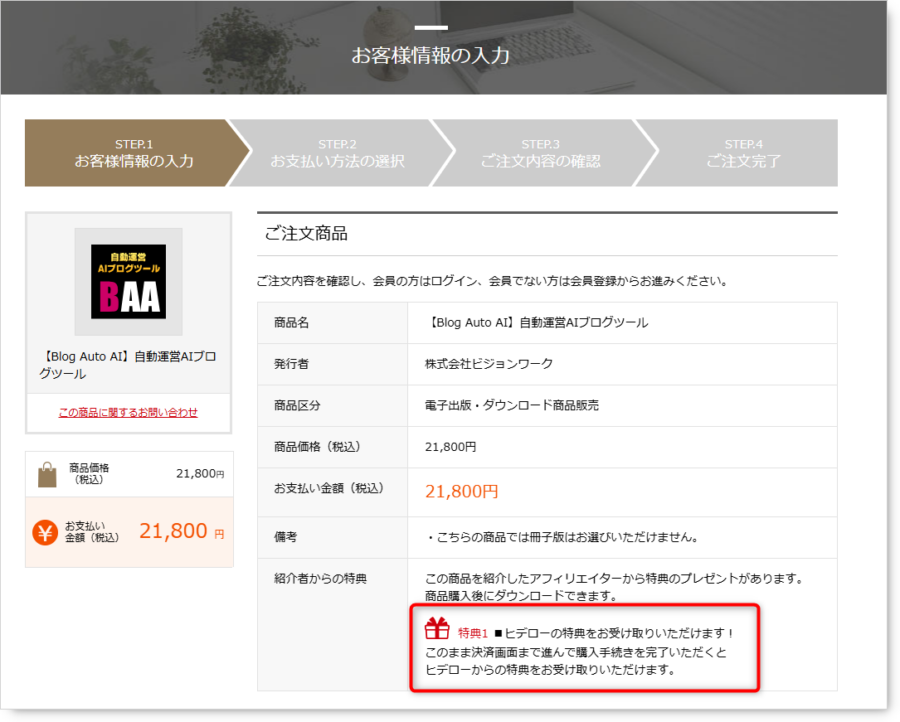This screenshot has height=722, width=900.
Task: Open この商品に関するお問い合わせ link
Action: tap(128, 412)
